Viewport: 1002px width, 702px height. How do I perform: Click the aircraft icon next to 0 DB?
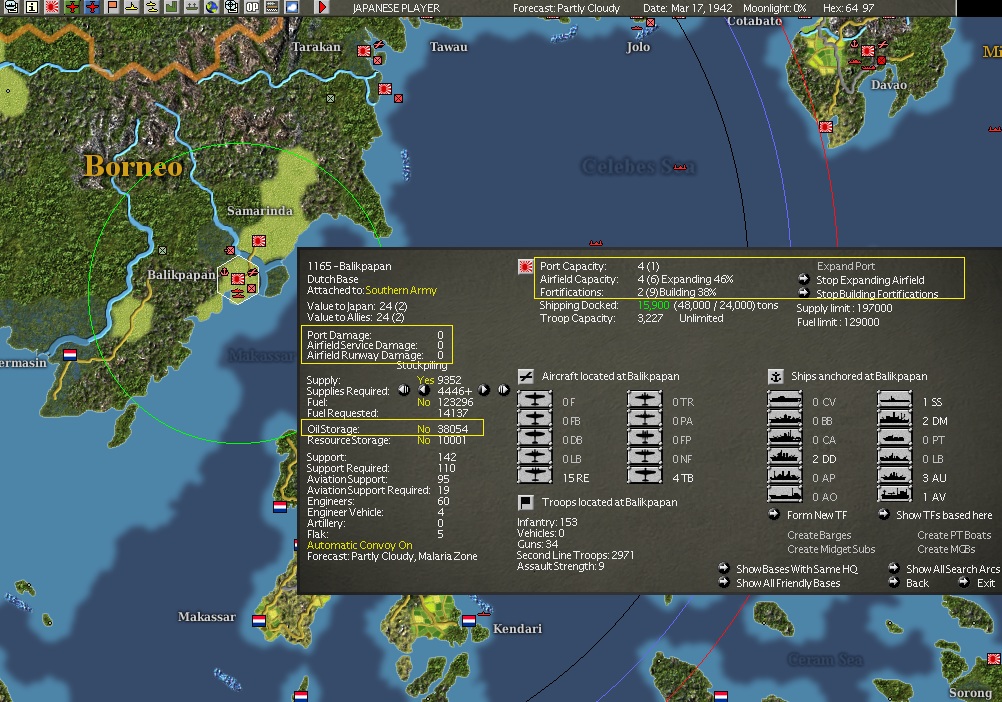point(535,438)
